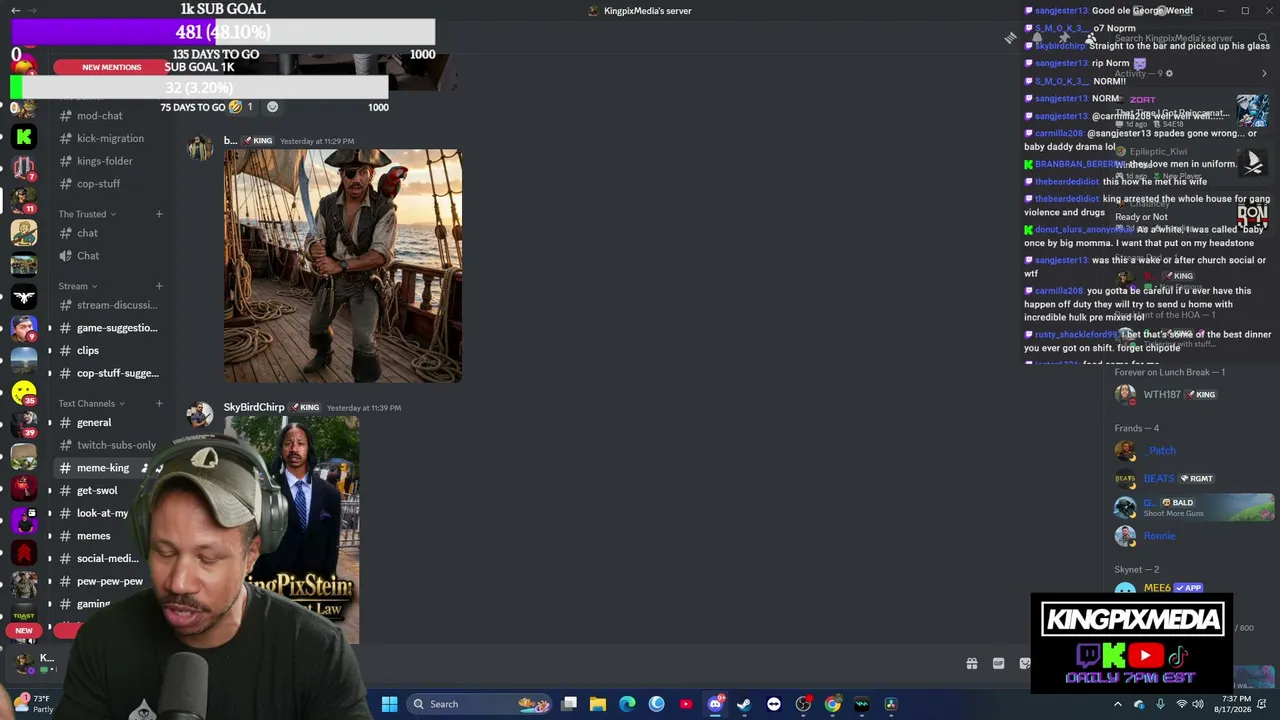Open Windows Start menu
The height and width of the screenshot is (720, 1280).
(x=390, y=704)
